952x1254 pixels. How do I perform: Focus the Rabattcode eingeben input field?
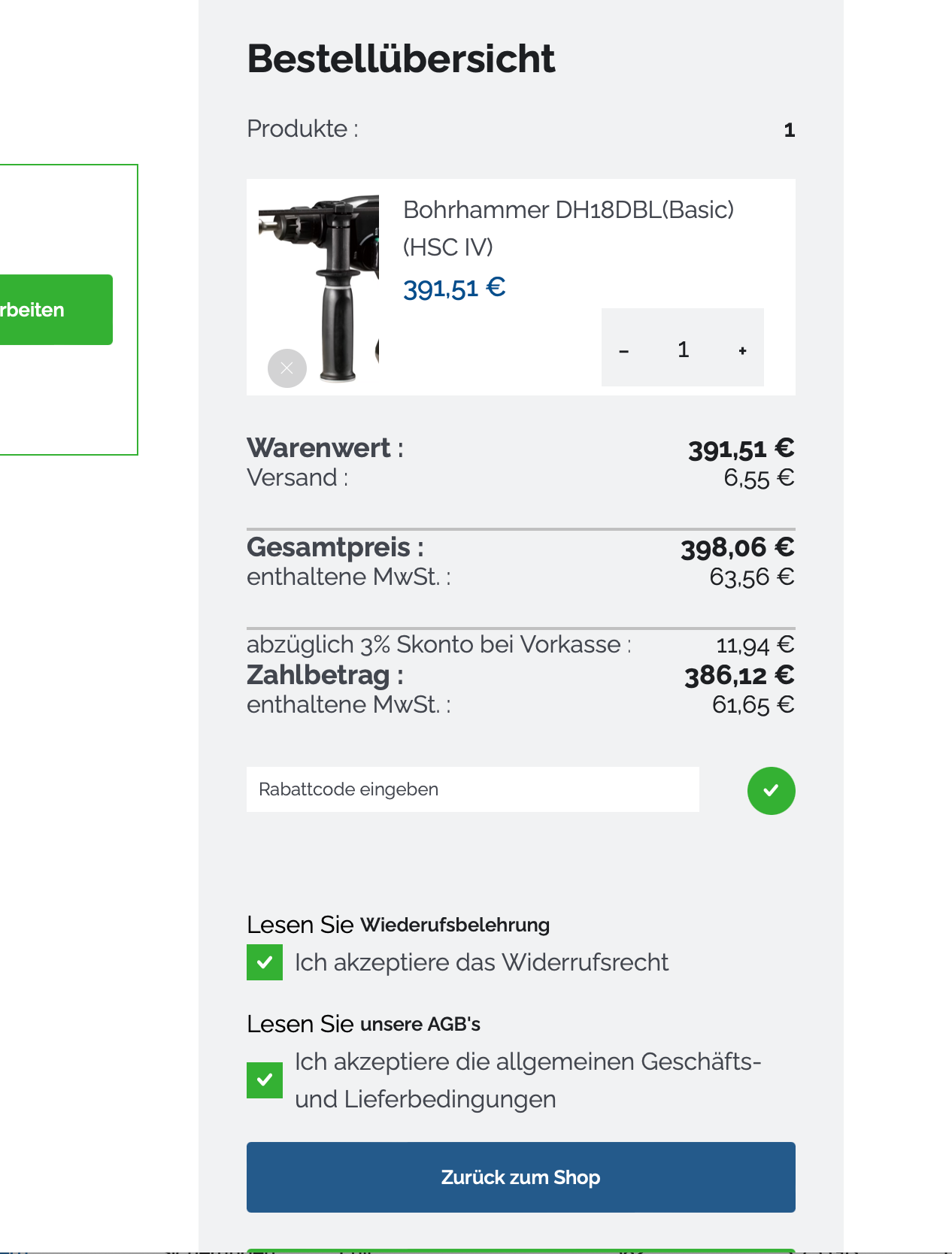click(472, 789)
